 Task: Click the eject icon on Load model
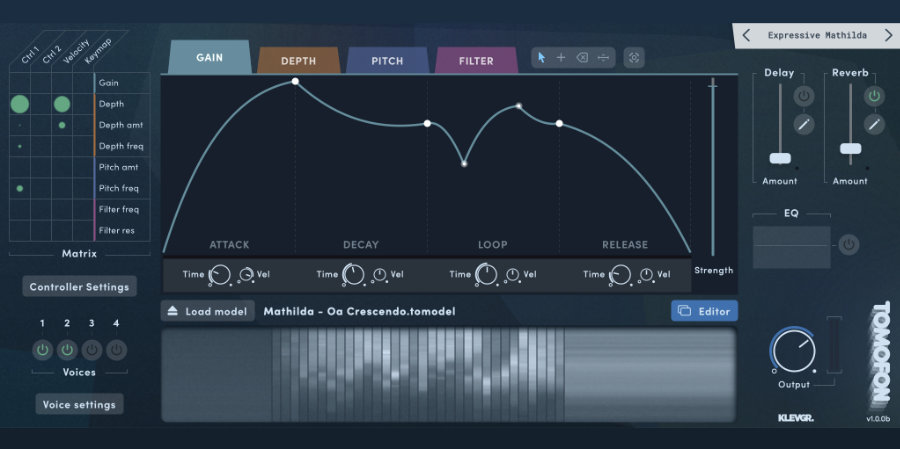click(173, 311)
